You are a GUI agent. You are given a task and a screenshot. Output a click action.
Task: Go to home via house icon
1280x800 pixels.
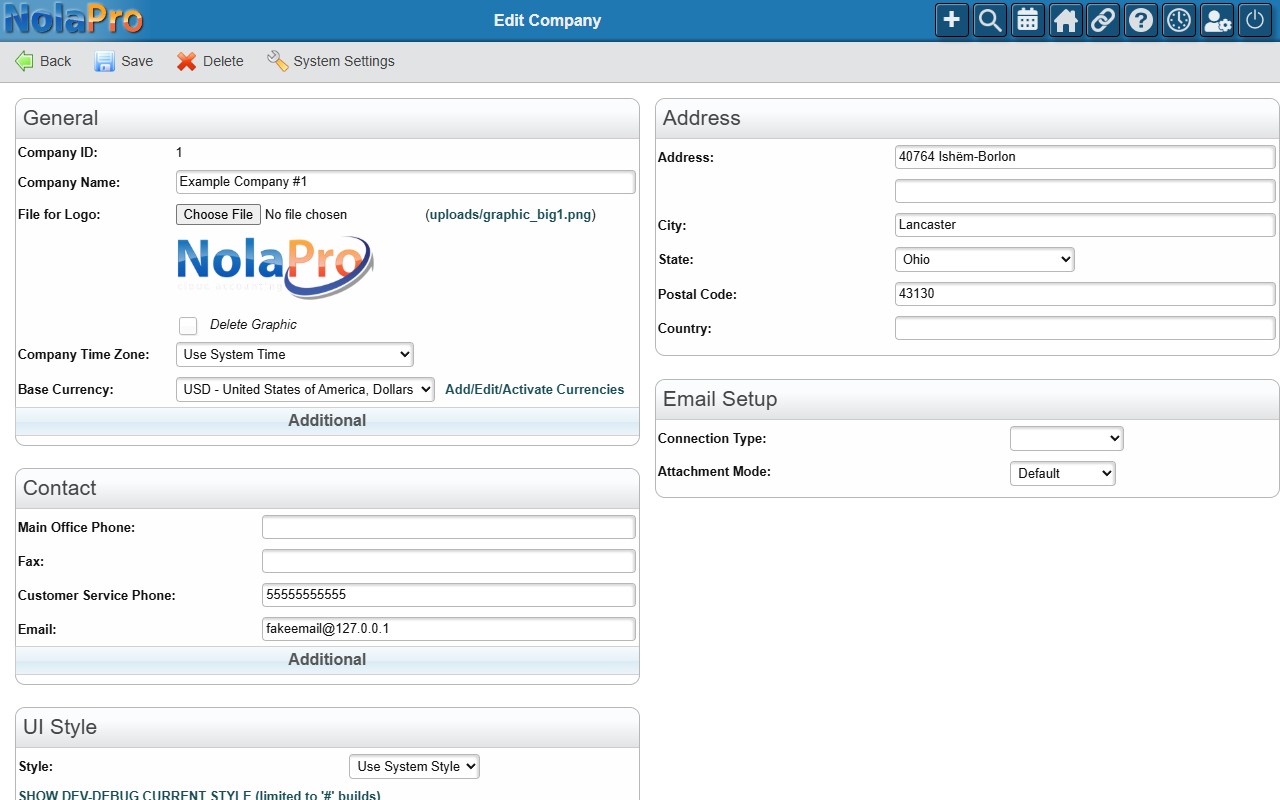coord(1066,20)
